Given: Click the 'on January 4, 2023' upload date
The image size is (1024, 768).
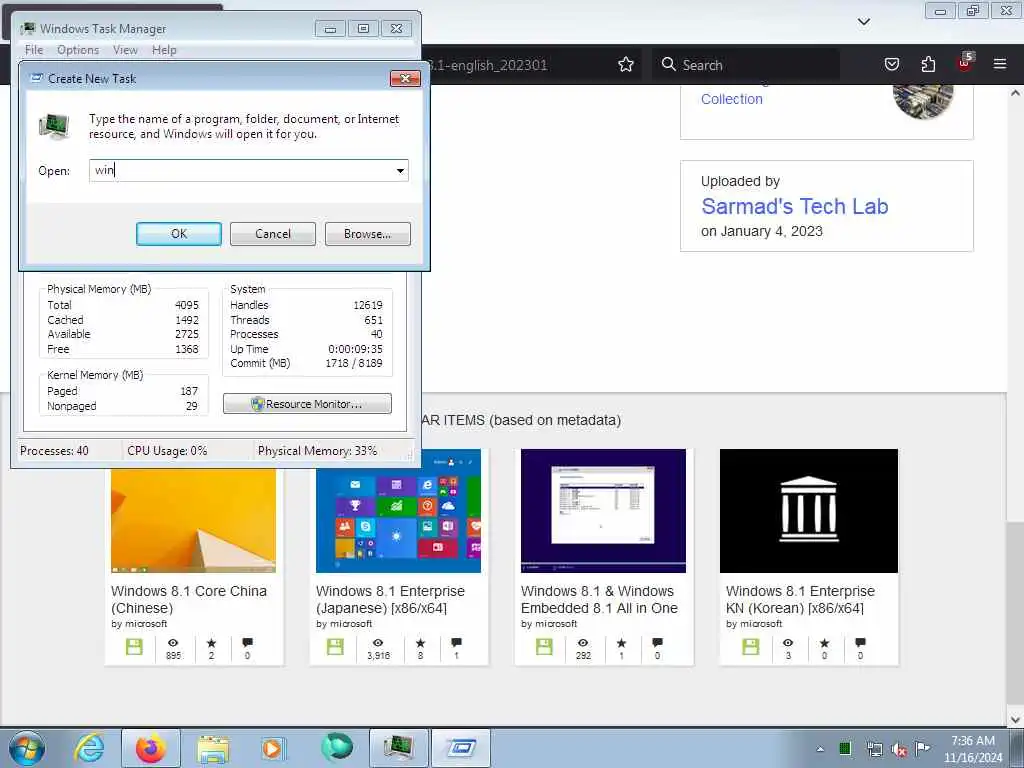Looking at the screenshot, I should coord(761,231).
